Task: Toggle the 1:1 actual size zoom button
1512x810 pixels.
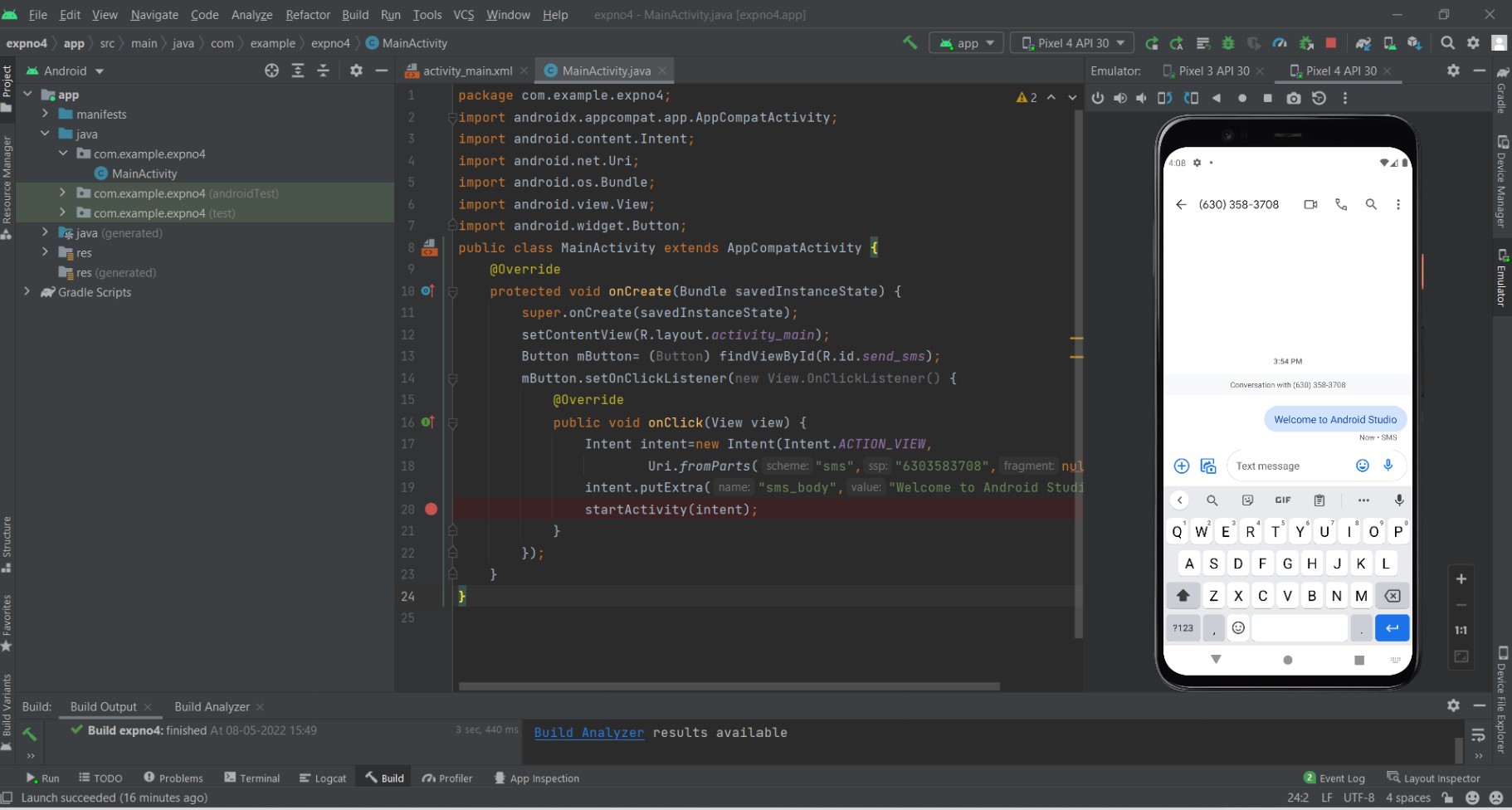Action: click(x=1461, y=630)
